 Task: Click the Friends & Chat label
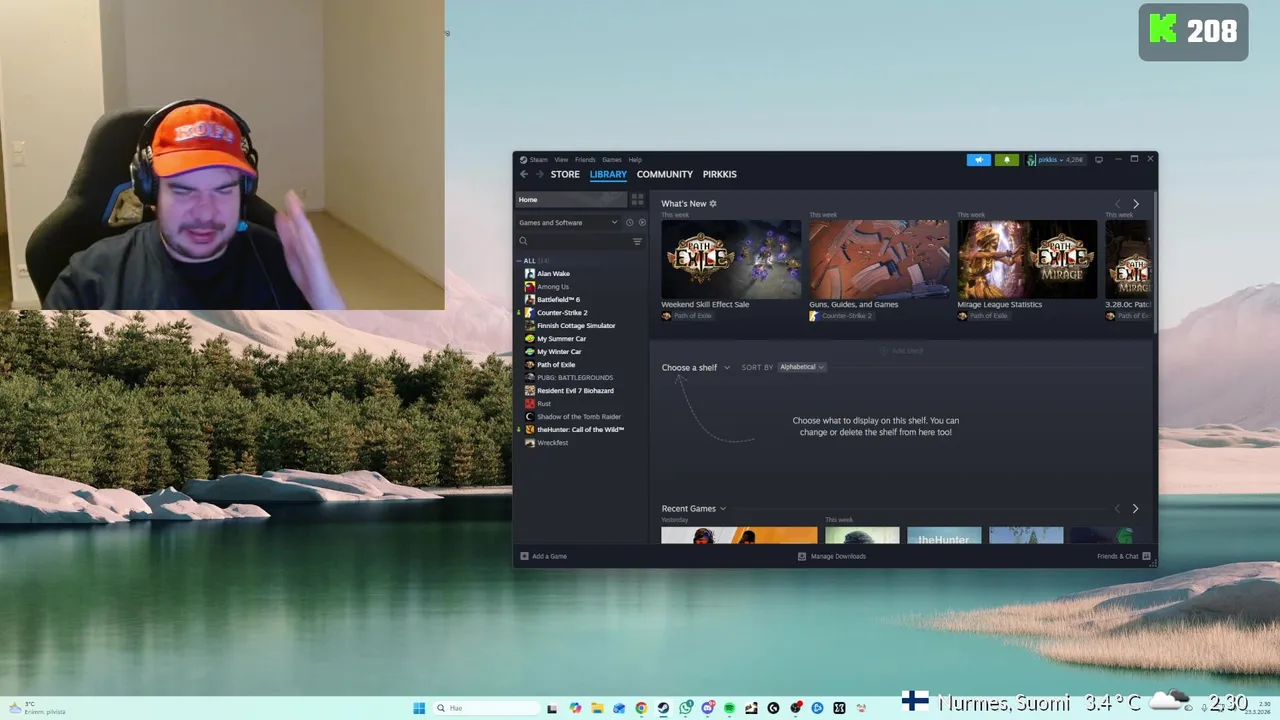point(1117,556)
